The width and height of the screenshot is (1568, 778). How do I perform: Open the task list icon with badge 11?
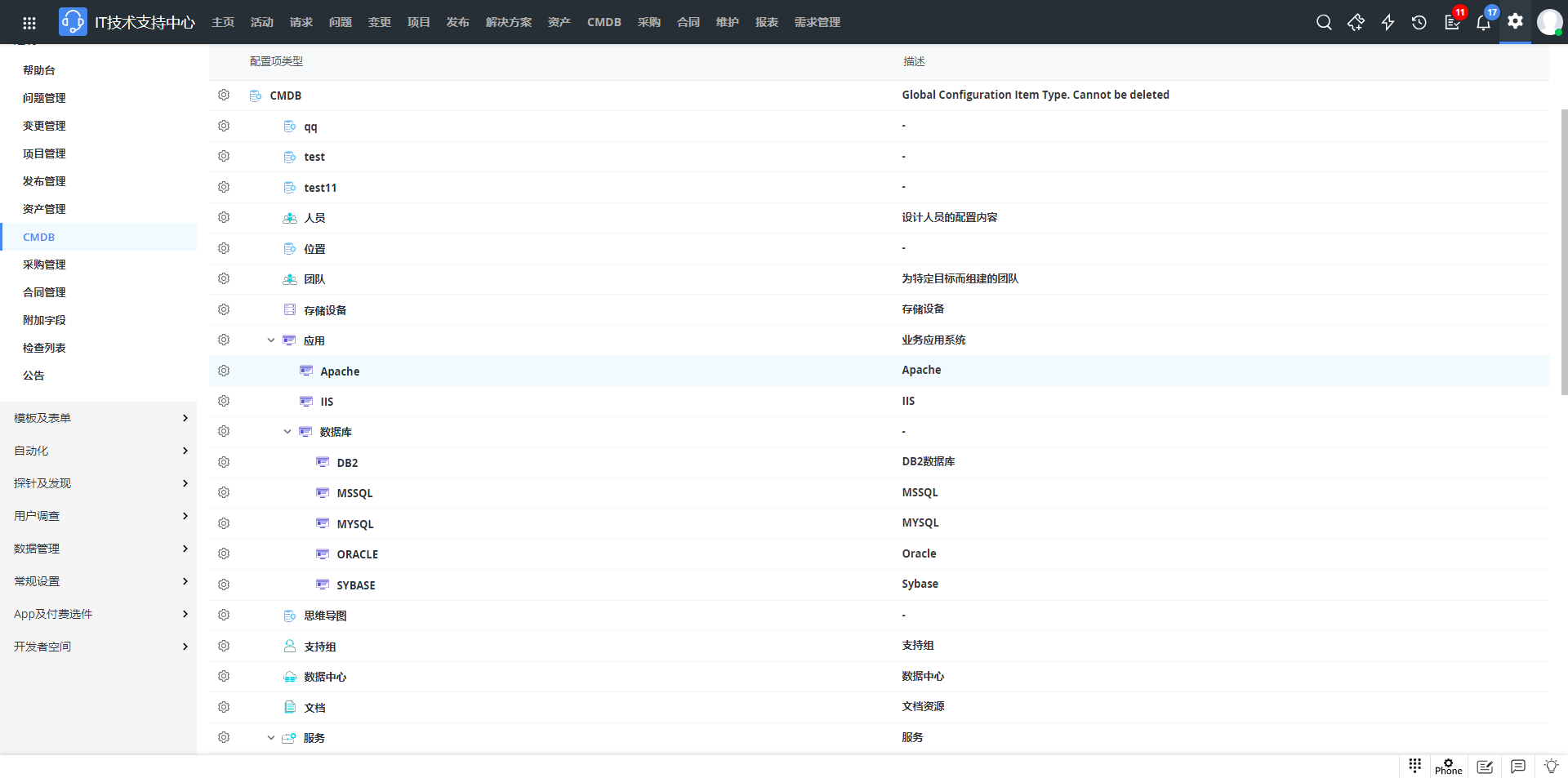(x=1452, y=22)
